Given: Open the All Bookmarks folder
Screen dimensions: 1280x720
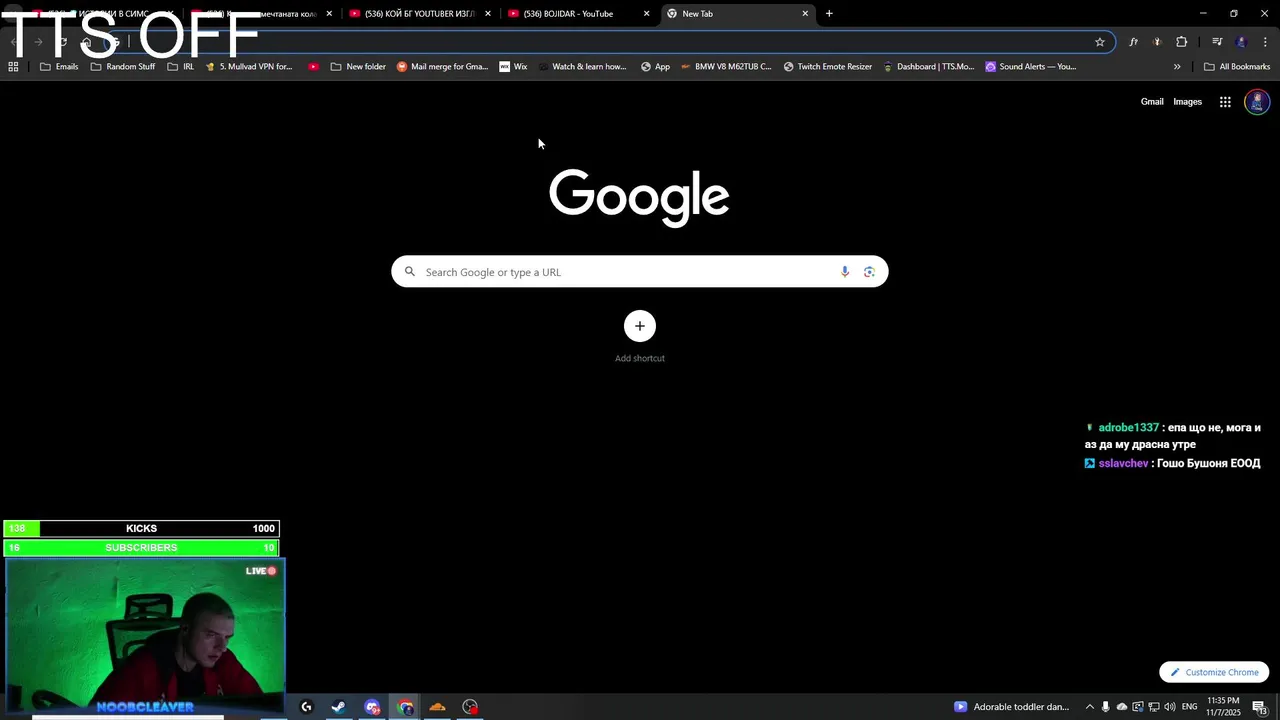Looking at the screenshot, I should pyautogui.click(x=1237, y=67).
